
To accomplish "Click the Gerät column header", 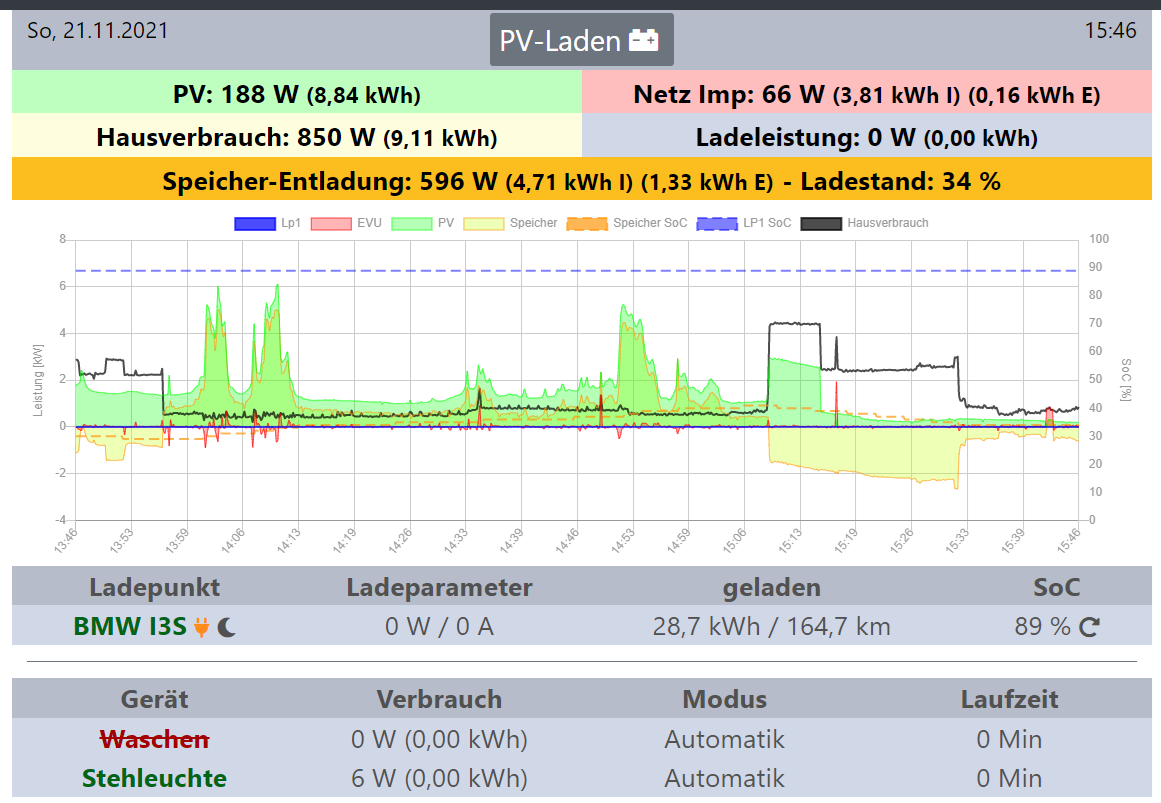I will click(154, 699).
